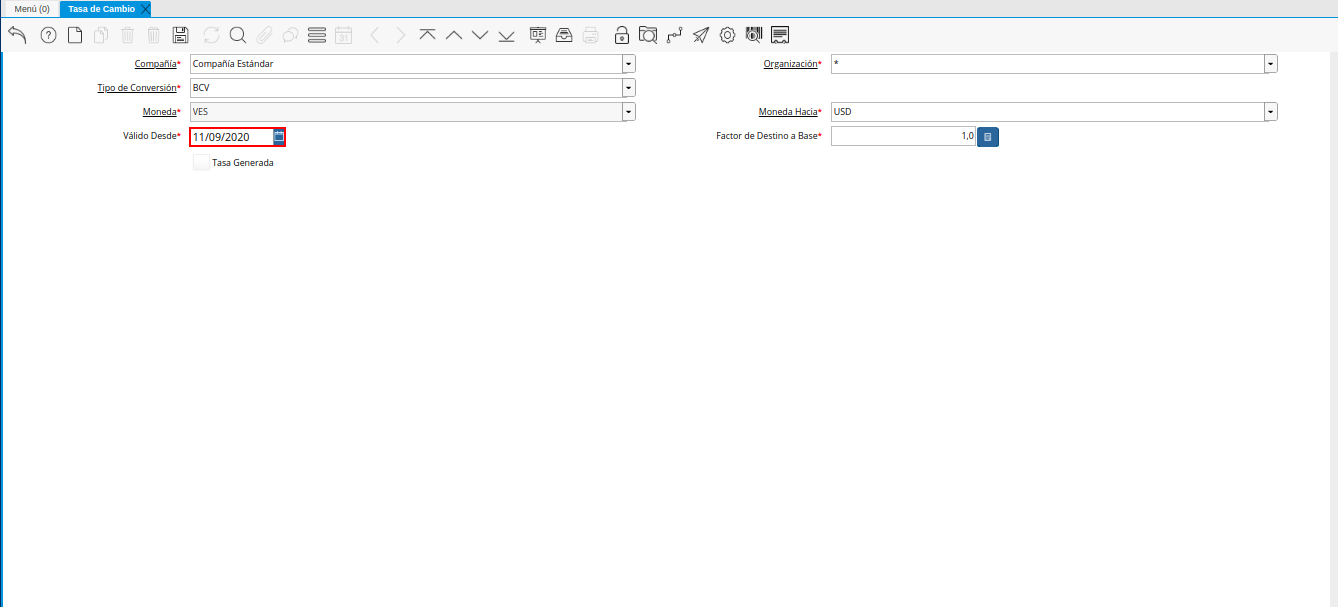Expand the Organización dropdown arrow
Viewport: 1338px width, 607px height.
(x=1271, y=64)
